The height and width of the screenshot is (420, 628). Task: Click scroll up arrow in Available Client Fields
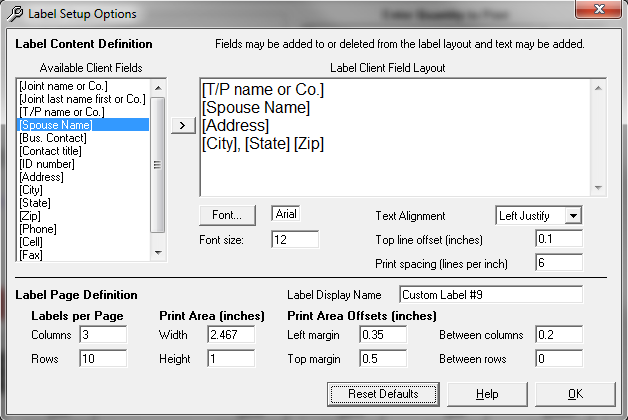pos(158,88)
